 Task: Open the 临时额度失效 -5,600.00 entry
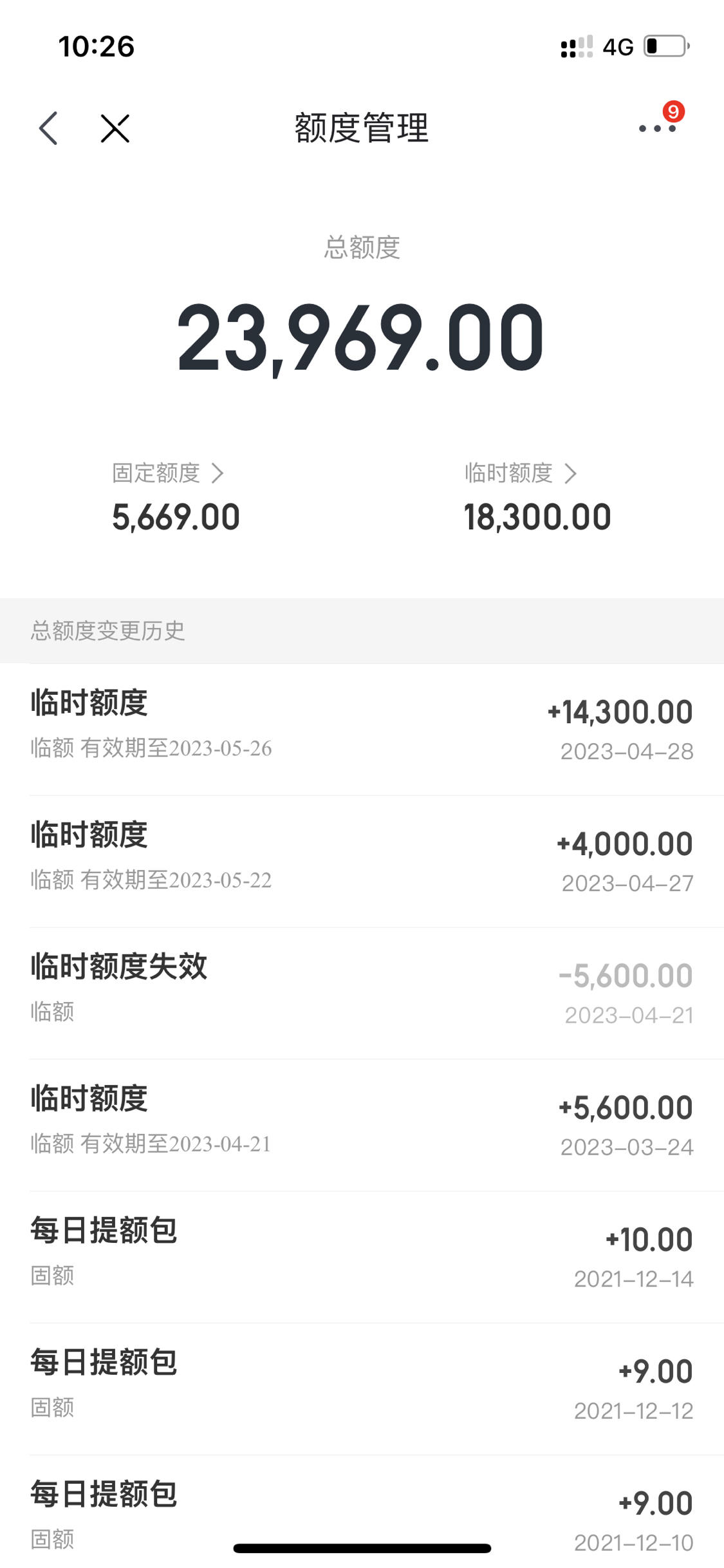(362, 994)
